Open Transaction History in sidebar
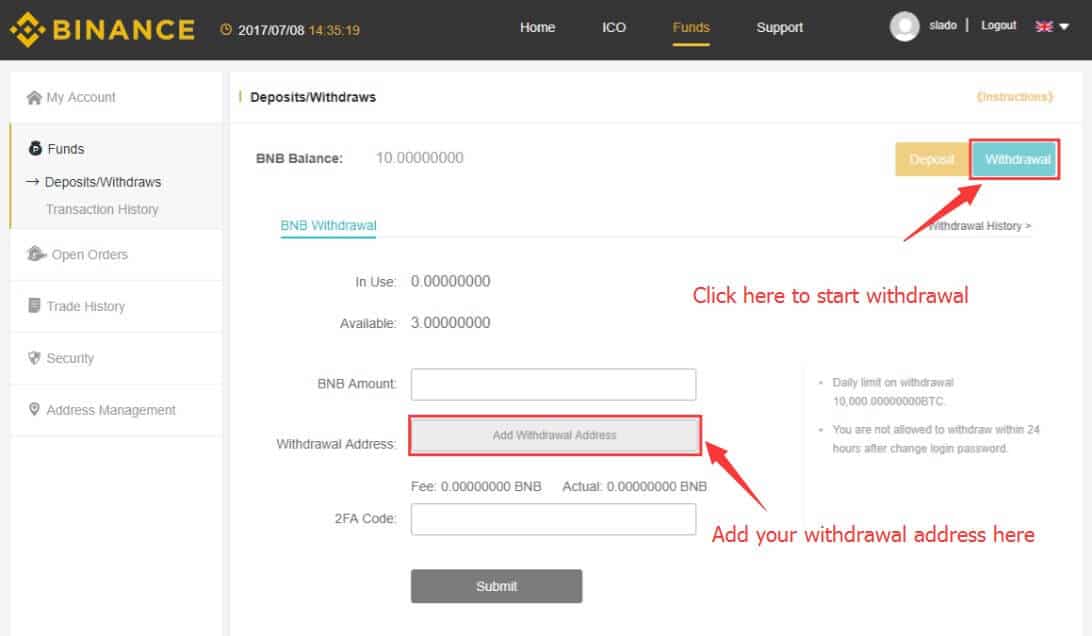 pos(102,209)
